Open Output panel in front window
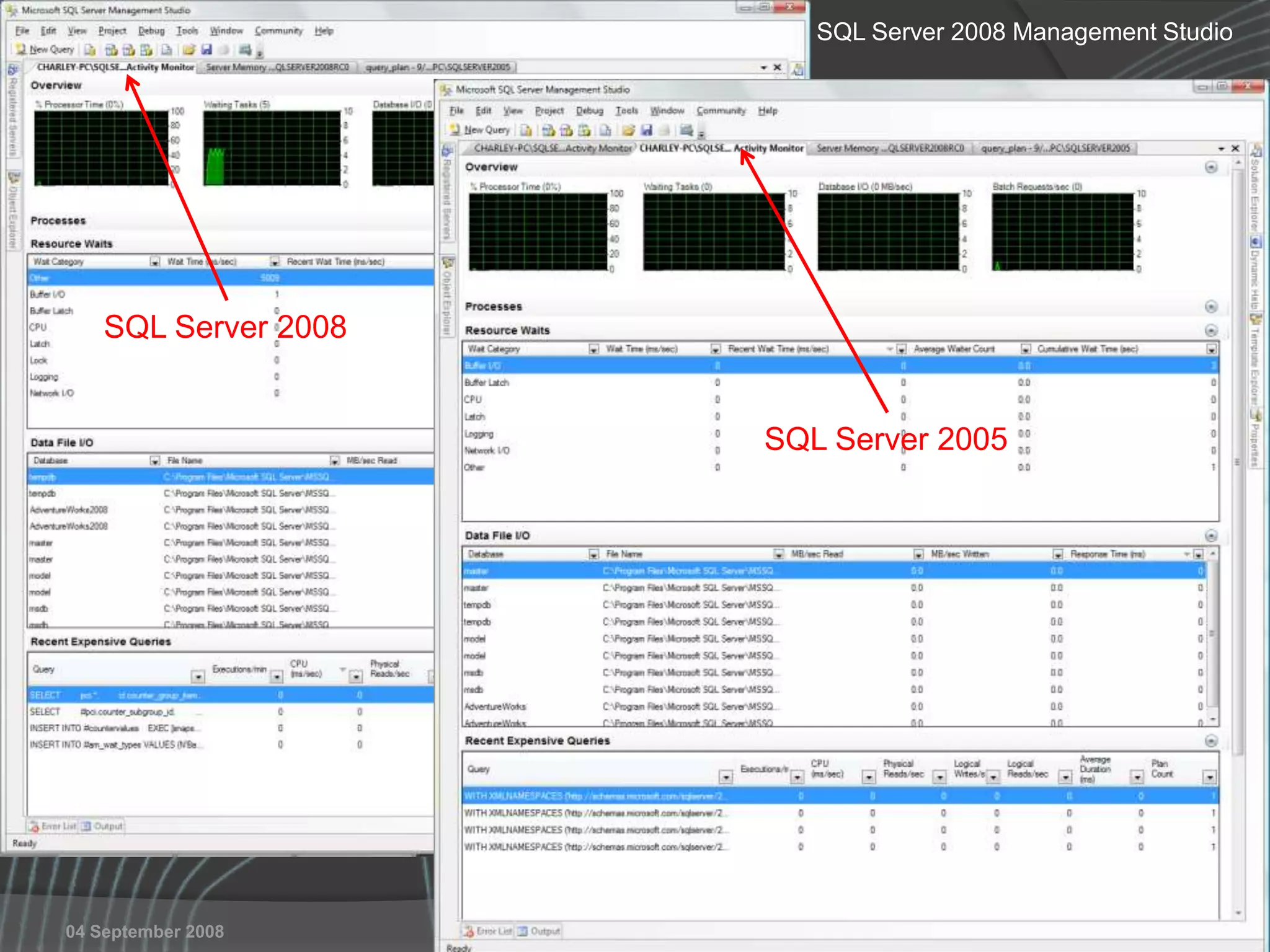Image resolution: width=1270 pixels, height=952 pixels. tap(539, 931)
